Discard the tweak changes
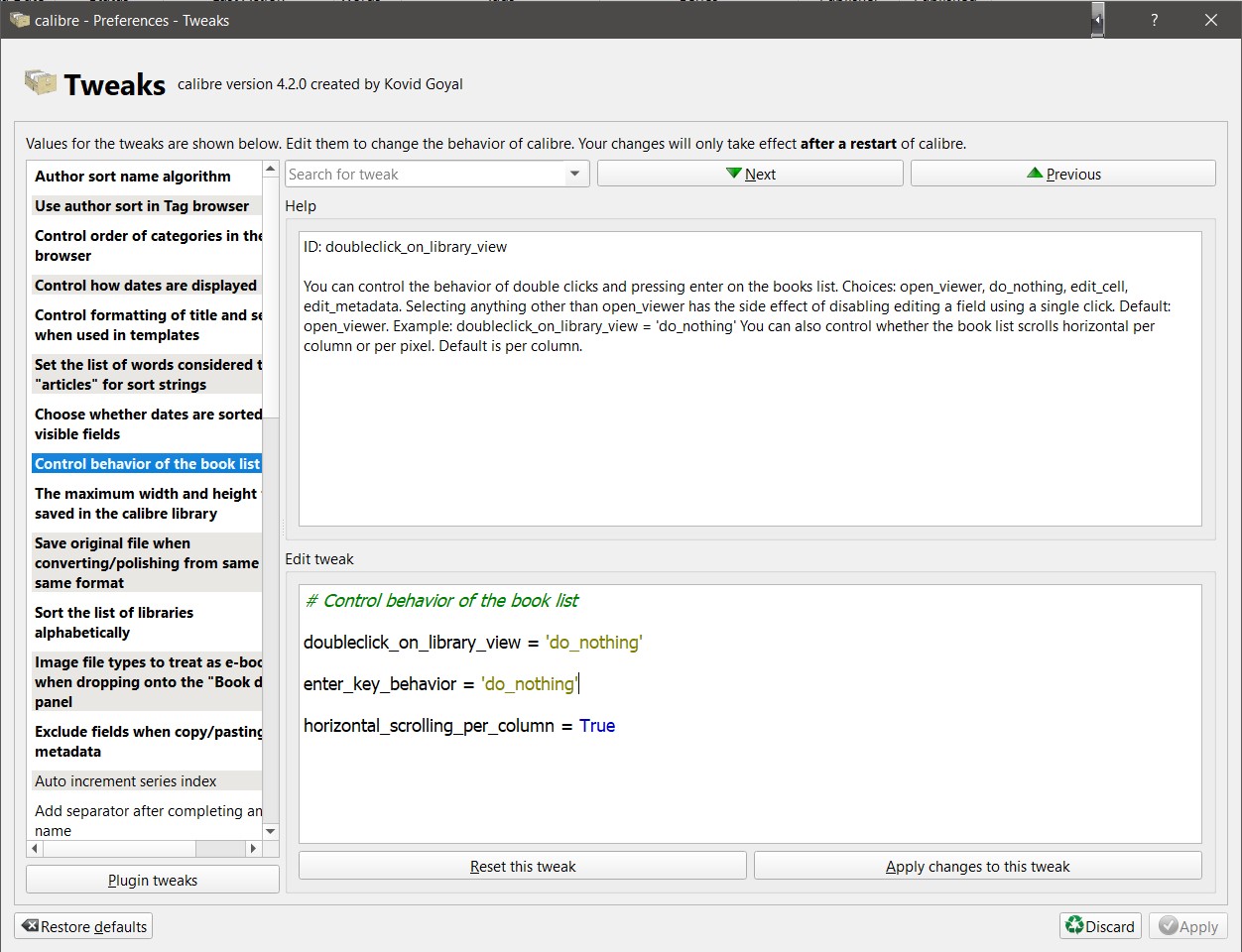Screen dimensions: 1242x952 tap(1100, 926)
